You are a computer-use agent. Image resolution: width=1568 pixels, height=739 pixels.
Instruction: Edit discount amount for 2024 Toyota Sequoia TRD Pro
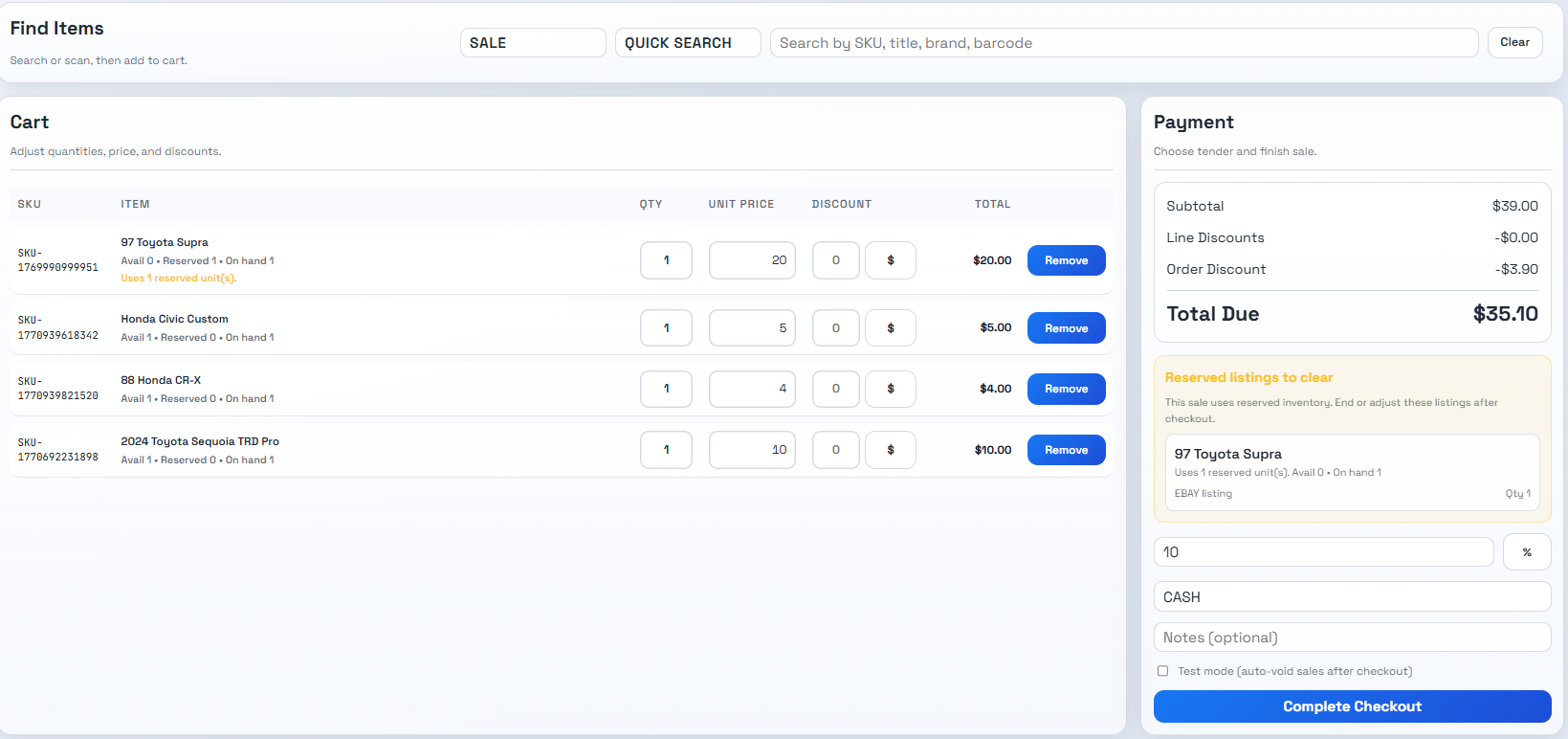coord(836,450)
